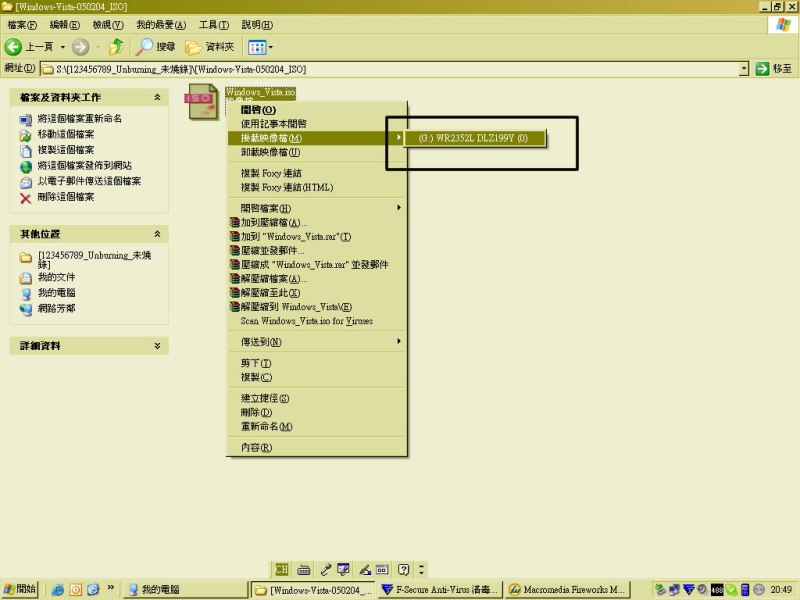
Task: Select Unmount image (卸載映像檔) menu entry
Action: click(316, 152)
